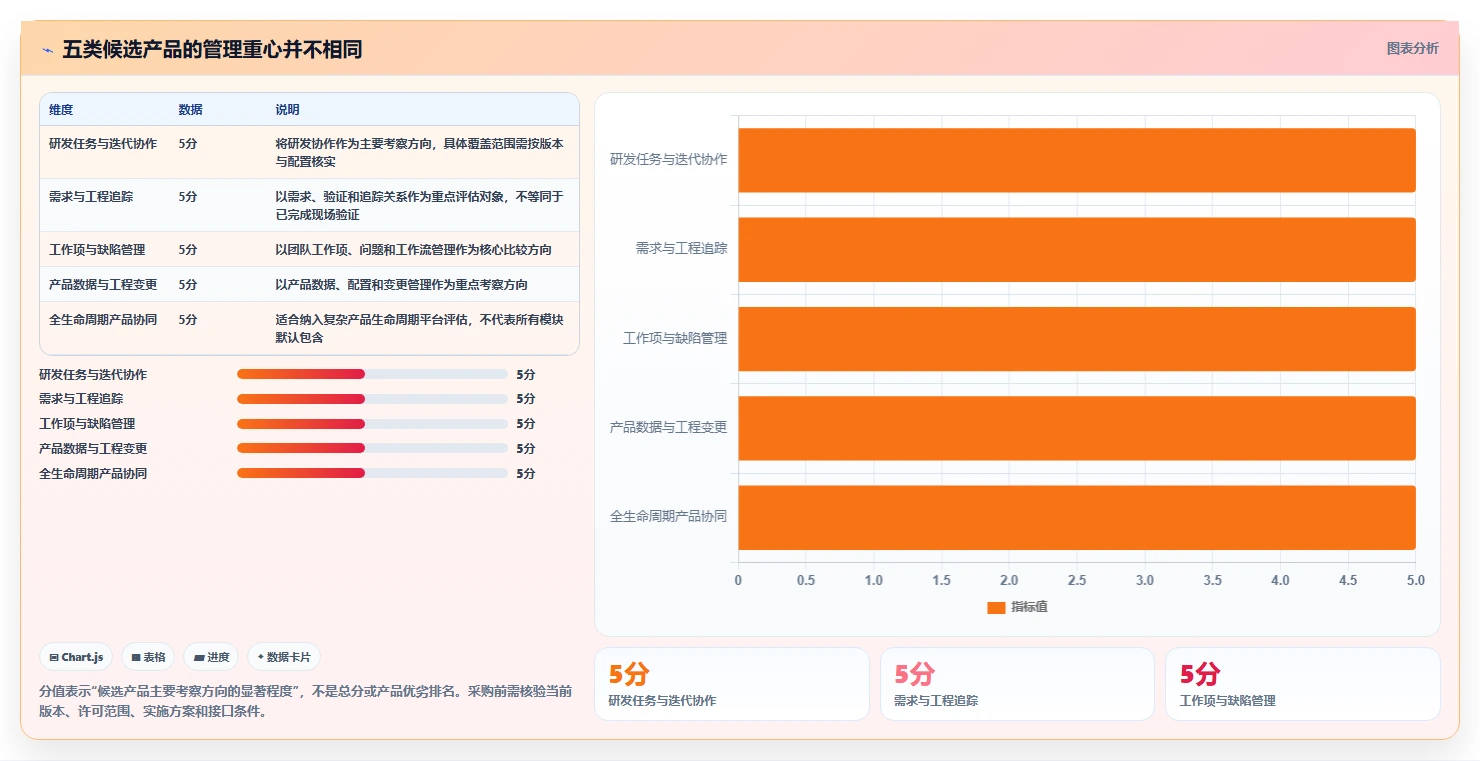Click the description starting 以团队工作项、问题和工作流

point(413,250)
